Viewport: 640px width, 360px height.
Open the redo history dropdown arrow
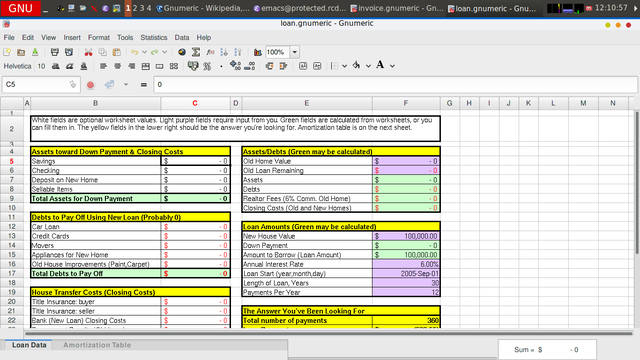[x=164, y=52]
